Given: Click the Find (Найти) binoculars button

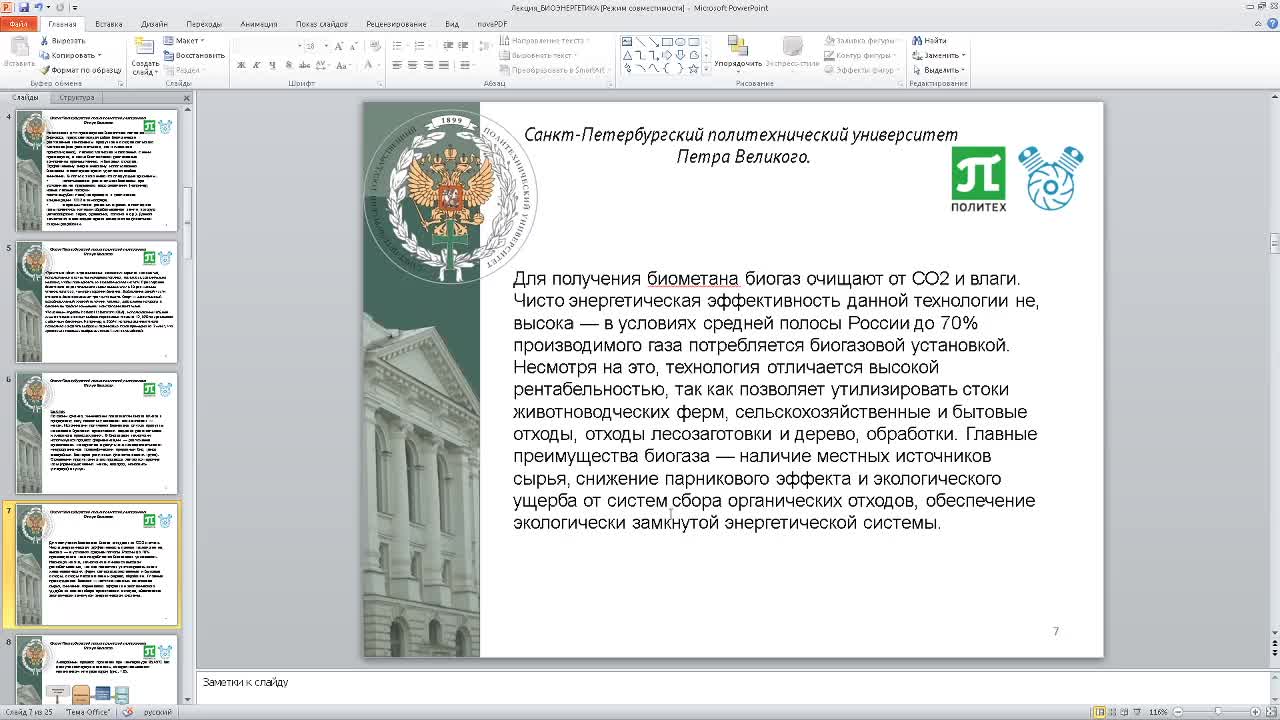Looking at the screenshot, I should pyautogui.click(x=930, y=41).
